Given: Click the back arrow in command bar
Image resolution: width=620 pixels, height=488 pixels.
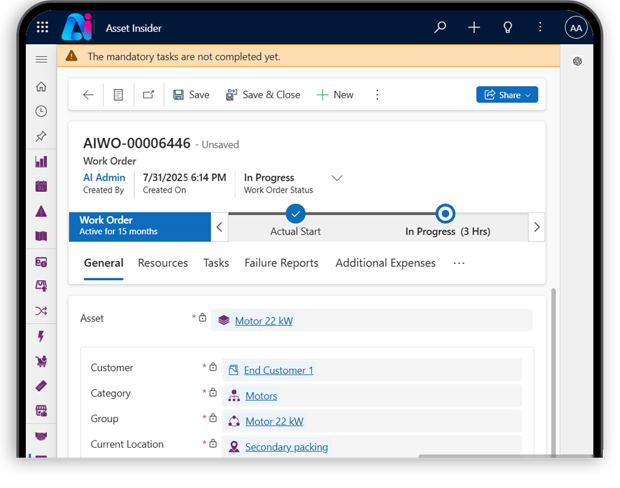Looking at the screenshot, I should pos(88,95).
